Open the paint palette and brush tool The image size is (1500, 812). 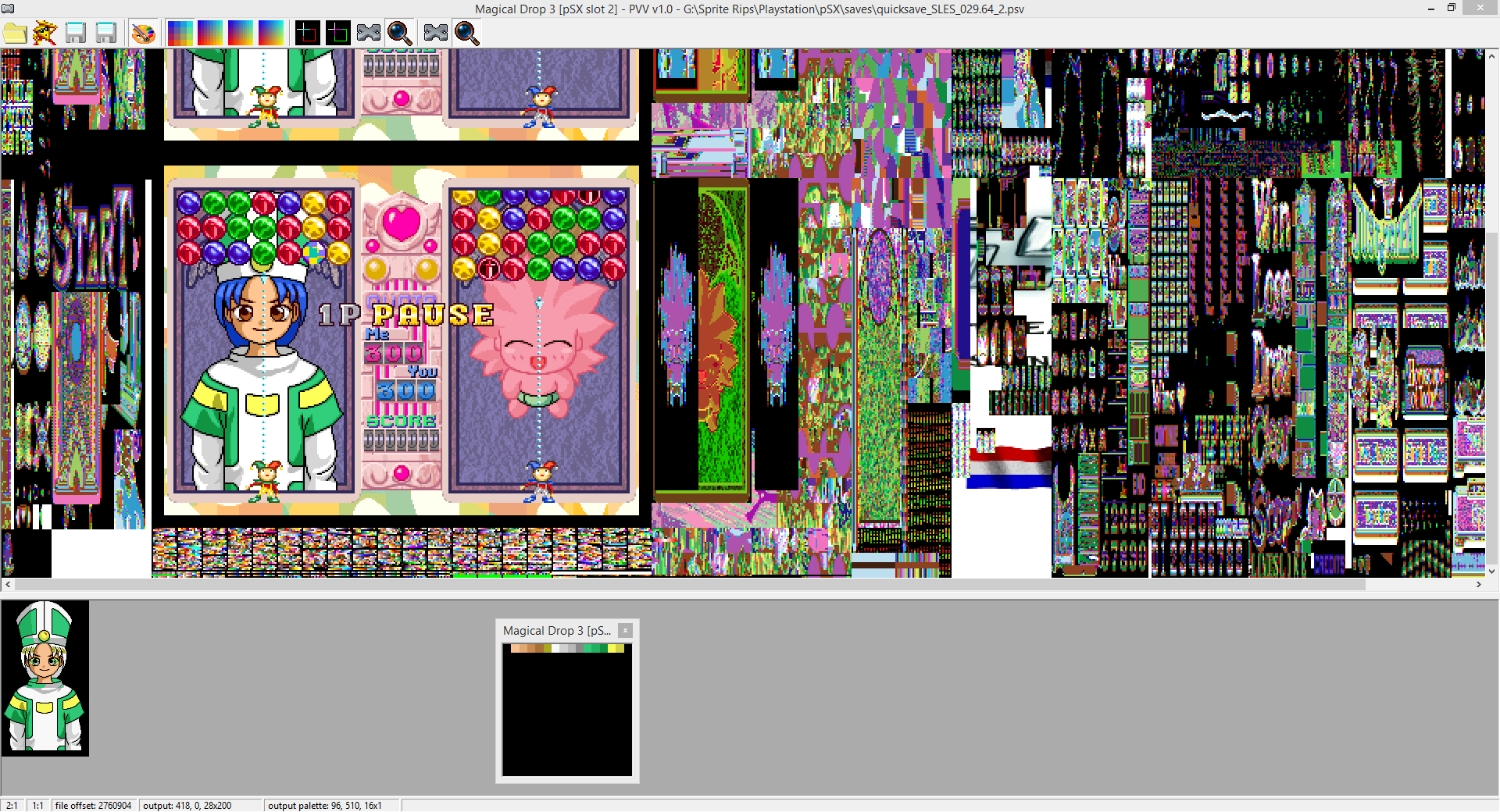tap(144, 34)
